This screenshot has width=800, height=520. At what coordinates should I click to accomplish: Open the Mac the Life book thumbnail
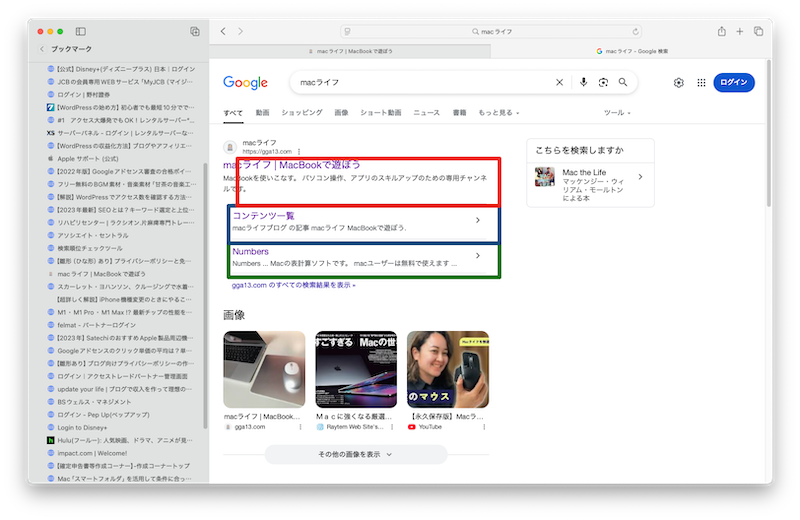pos(544,177)
